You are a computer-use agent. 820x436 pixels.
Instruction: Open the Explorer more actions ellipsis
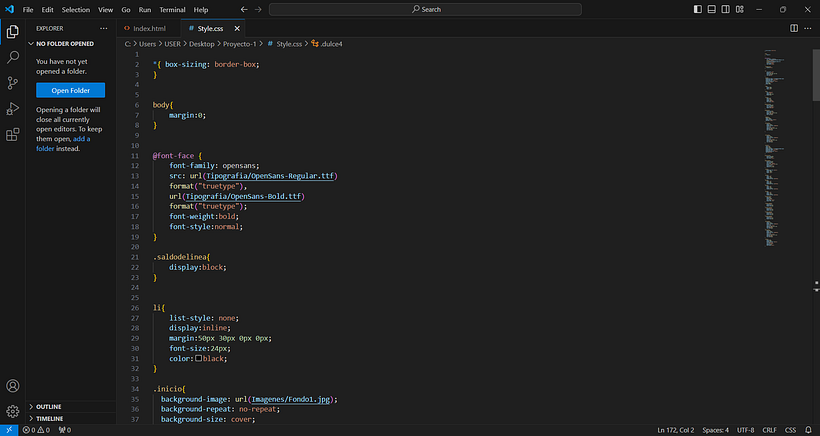pyautogui.click(x=104, y=29)
